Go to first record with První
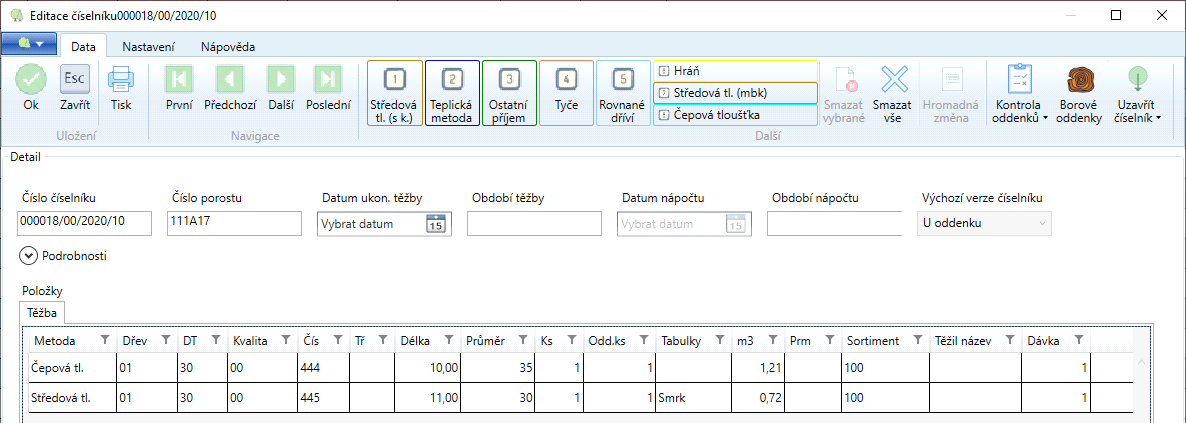Screen dimensions: 1186x423 (179, 79)
